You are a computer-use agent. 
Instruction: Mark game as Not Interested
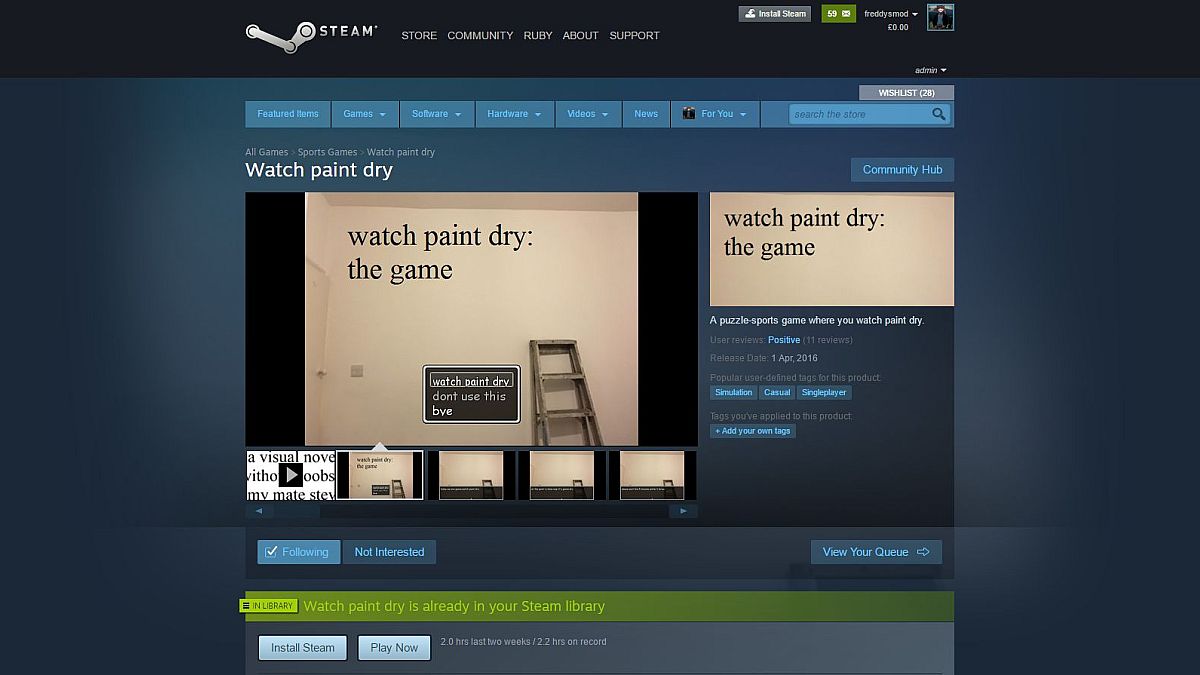389,552
